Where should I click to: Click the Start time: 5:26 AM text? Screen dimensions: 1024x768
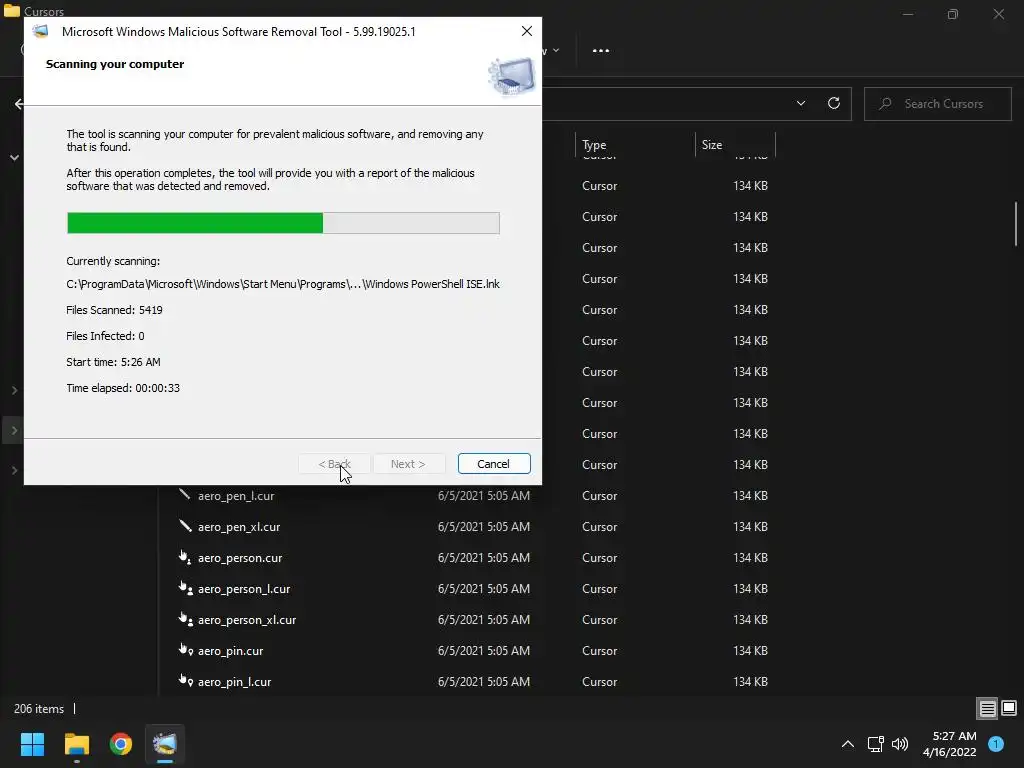tap(113, 362)
